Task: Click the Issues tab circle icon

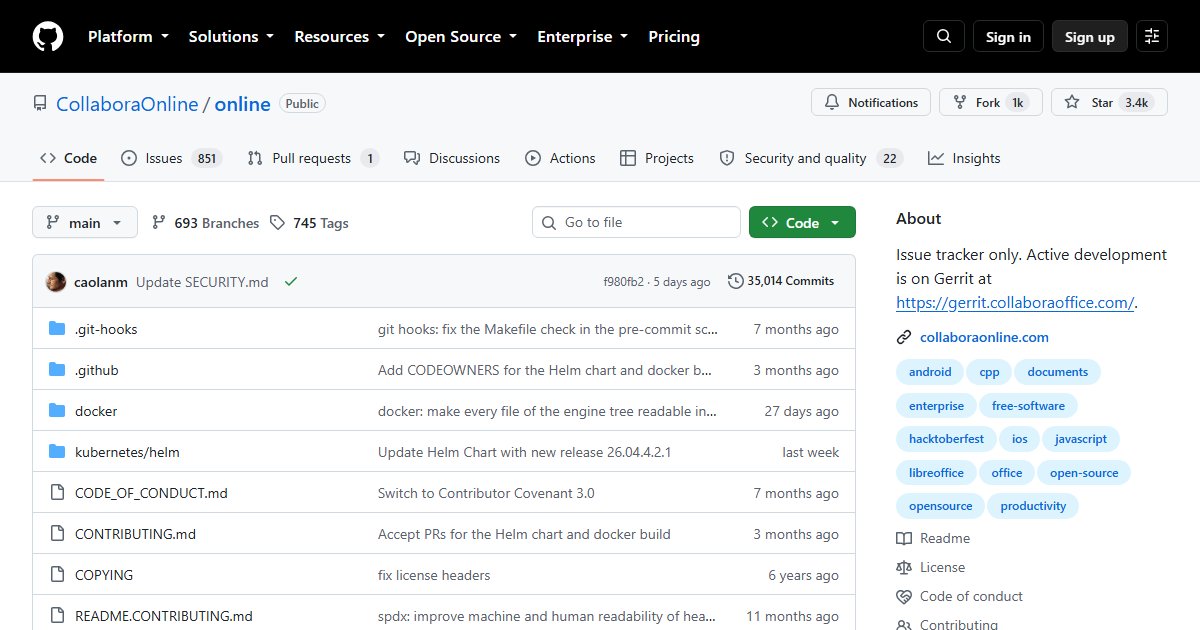Action: click(129, 158)
